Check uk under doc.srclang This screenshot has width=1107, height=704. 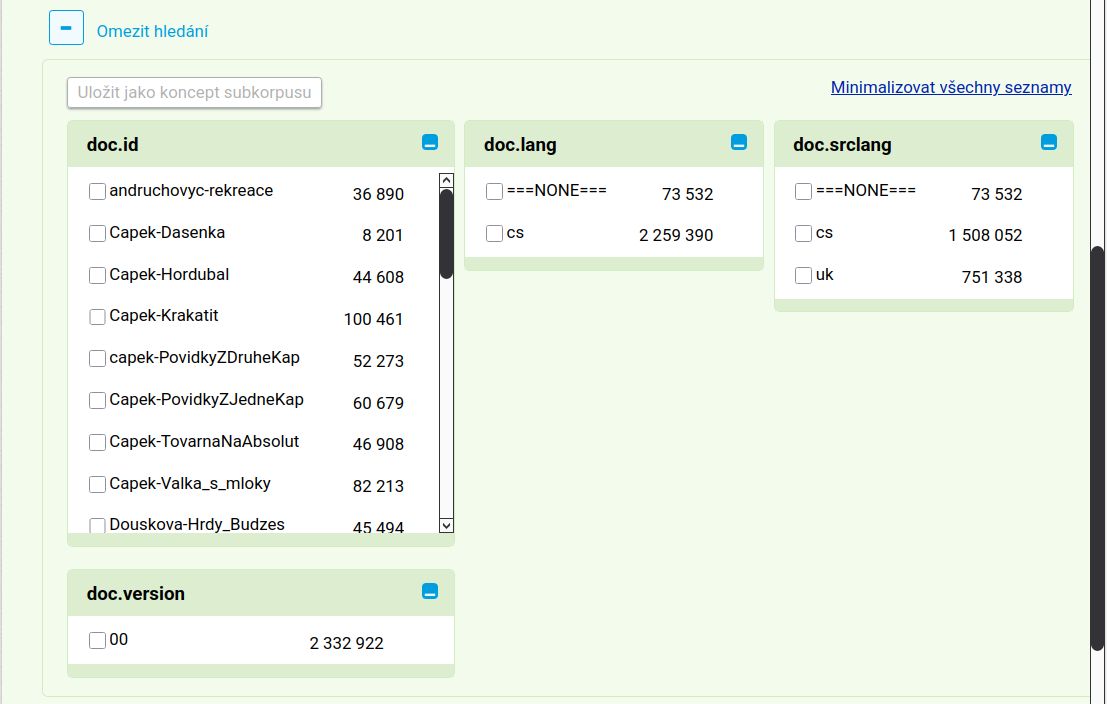pyautogui.click(x=803, y=275)
